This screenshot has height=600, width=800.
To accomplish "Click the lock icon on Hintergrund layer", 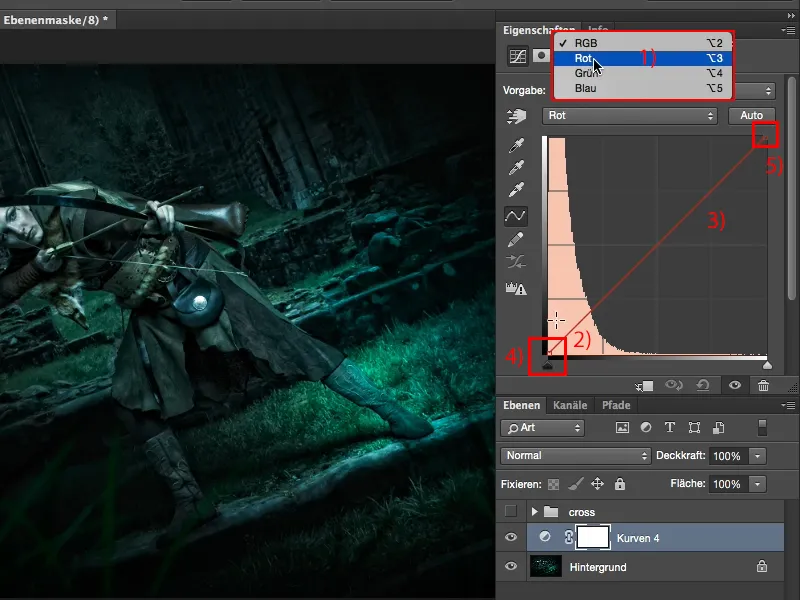I will point(762,566).
